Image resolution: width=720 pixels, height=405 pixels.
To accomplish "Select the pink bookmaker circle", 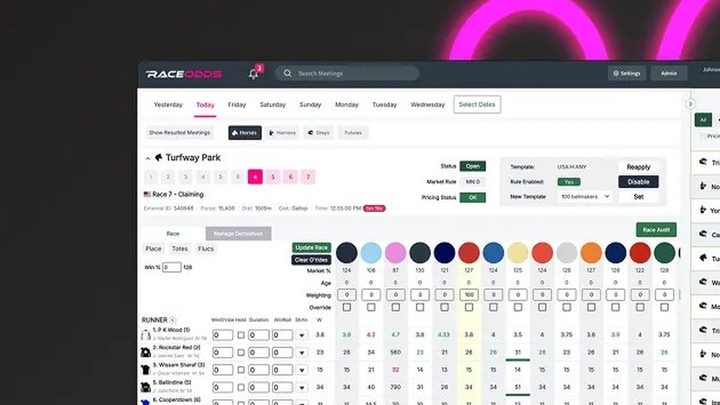I will (395, 253).
